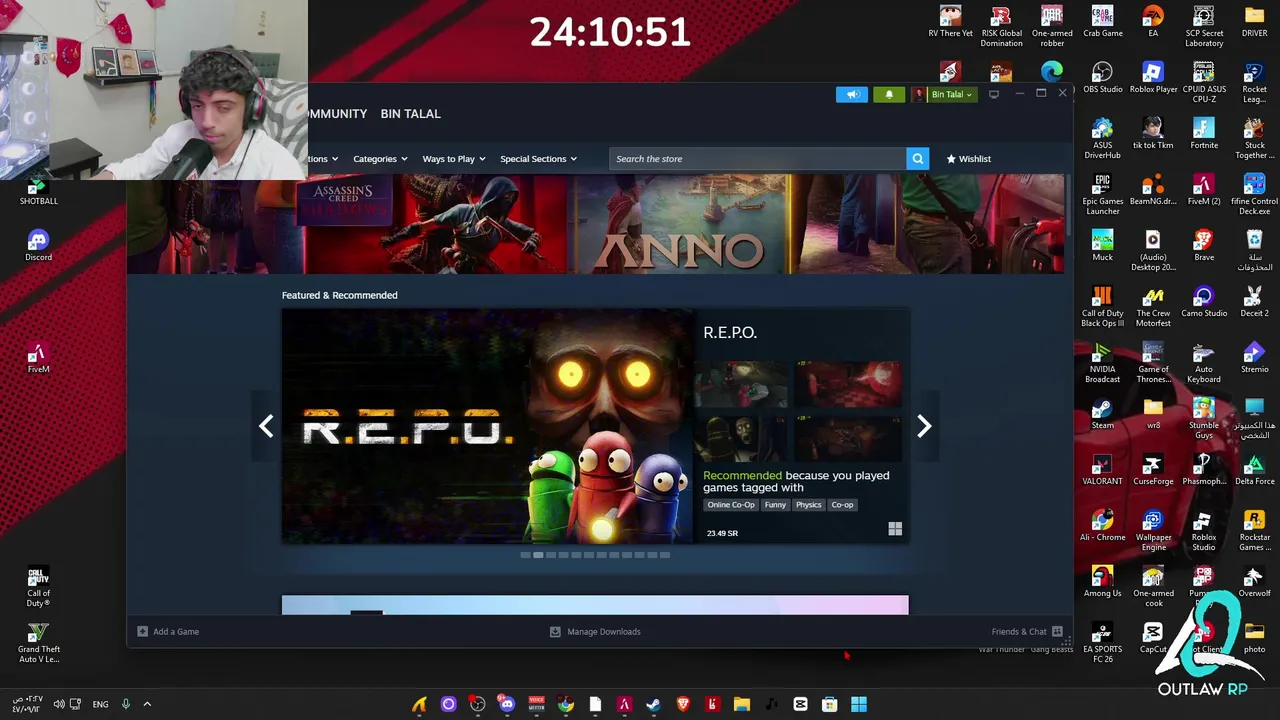Open the Epic Games Launcher desktop icon
The image size is (1280, 720).
tap(1102, 195)
